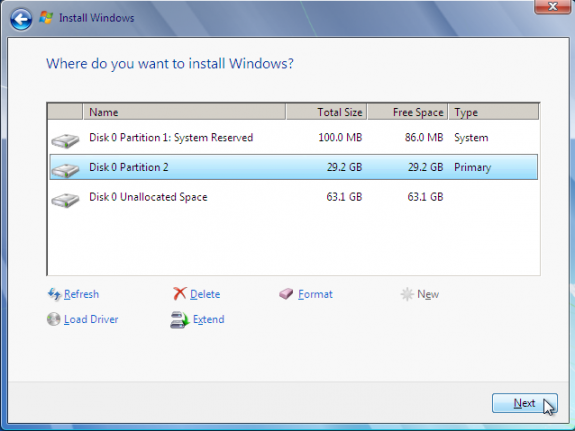Select the Disk 0 Partition 2 row
The width and height of the screenshot is (575, 431).
(293, 167)
